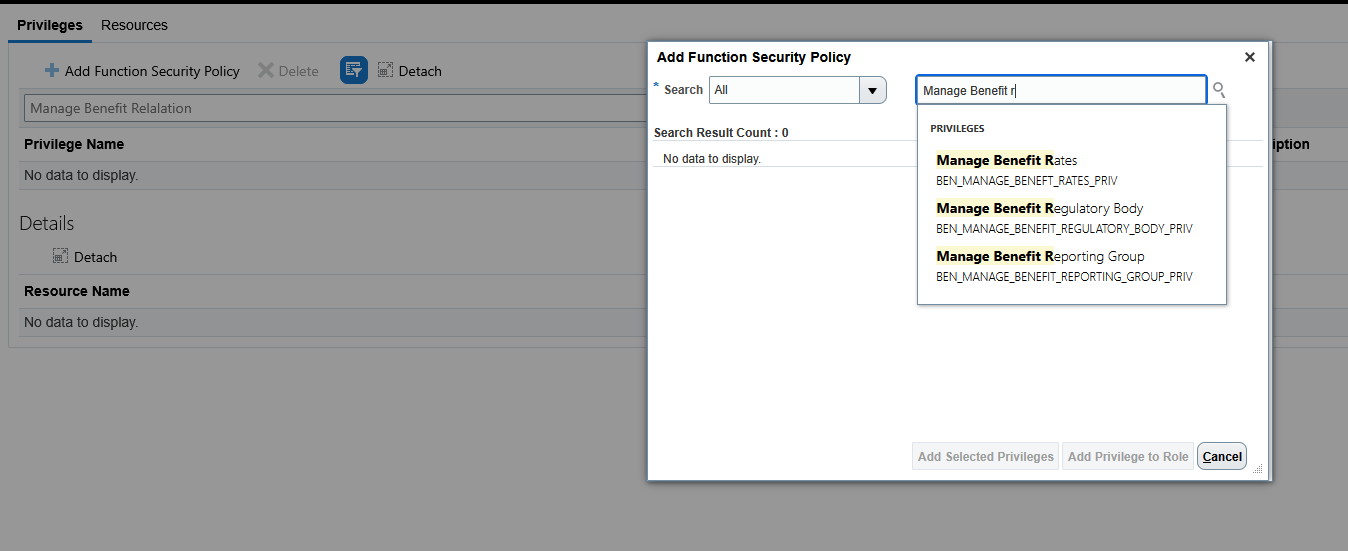Image resolution: width=1348 pixels, height=551 pixels.
Task: Click the All search combo box
Action: (784, 90)
